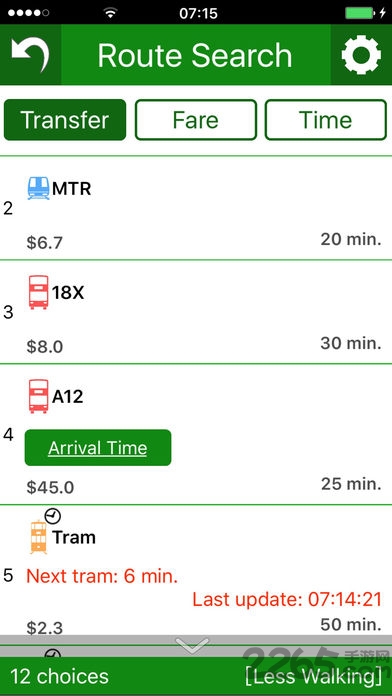Viewport: 392px width, 696px height.
Task: Open the Arrival Time link for A12
Action: pos(98,447)
